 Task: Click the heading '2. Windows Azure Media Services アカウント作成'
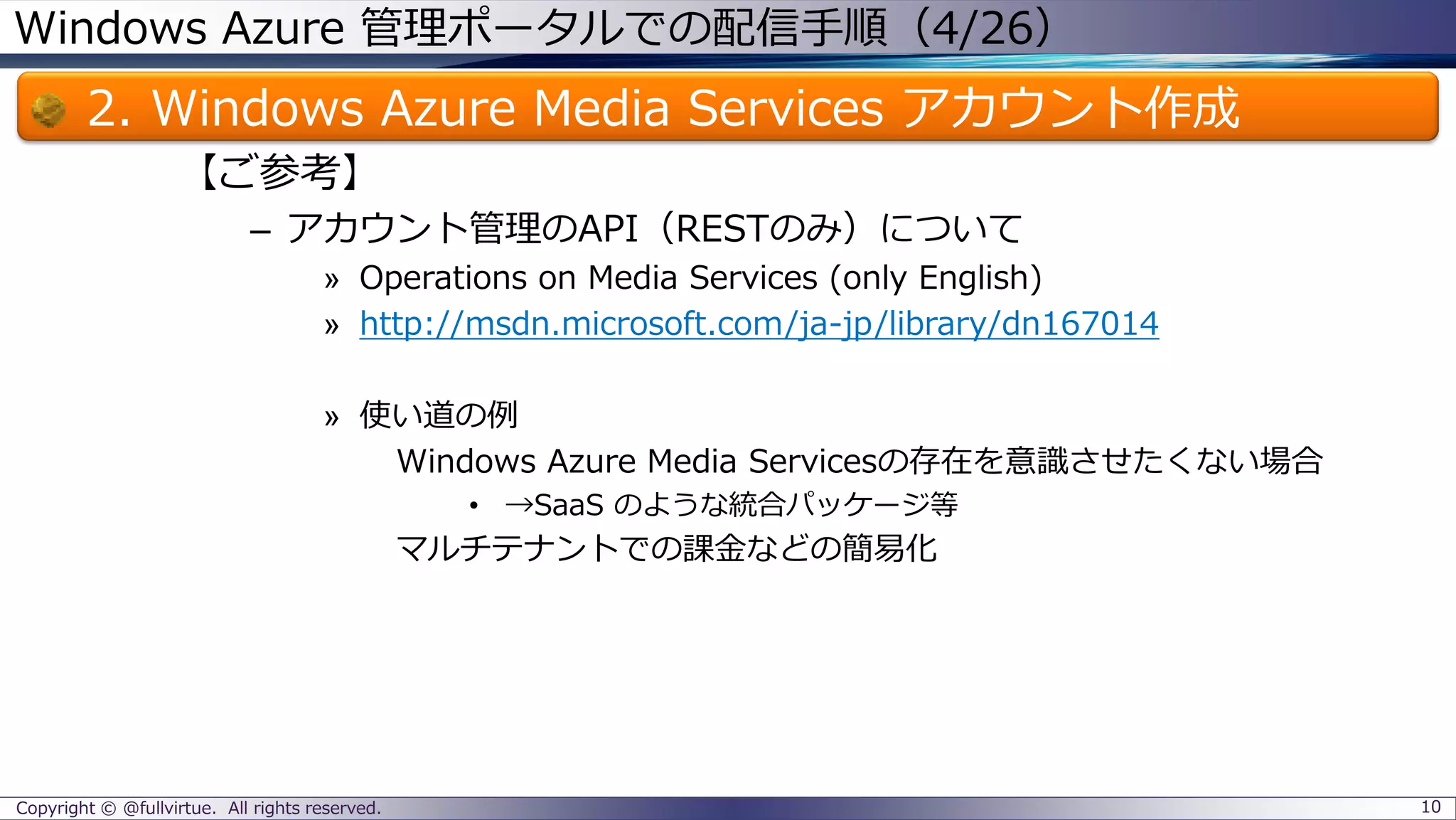pyautogui.click(x=663, y=108)
